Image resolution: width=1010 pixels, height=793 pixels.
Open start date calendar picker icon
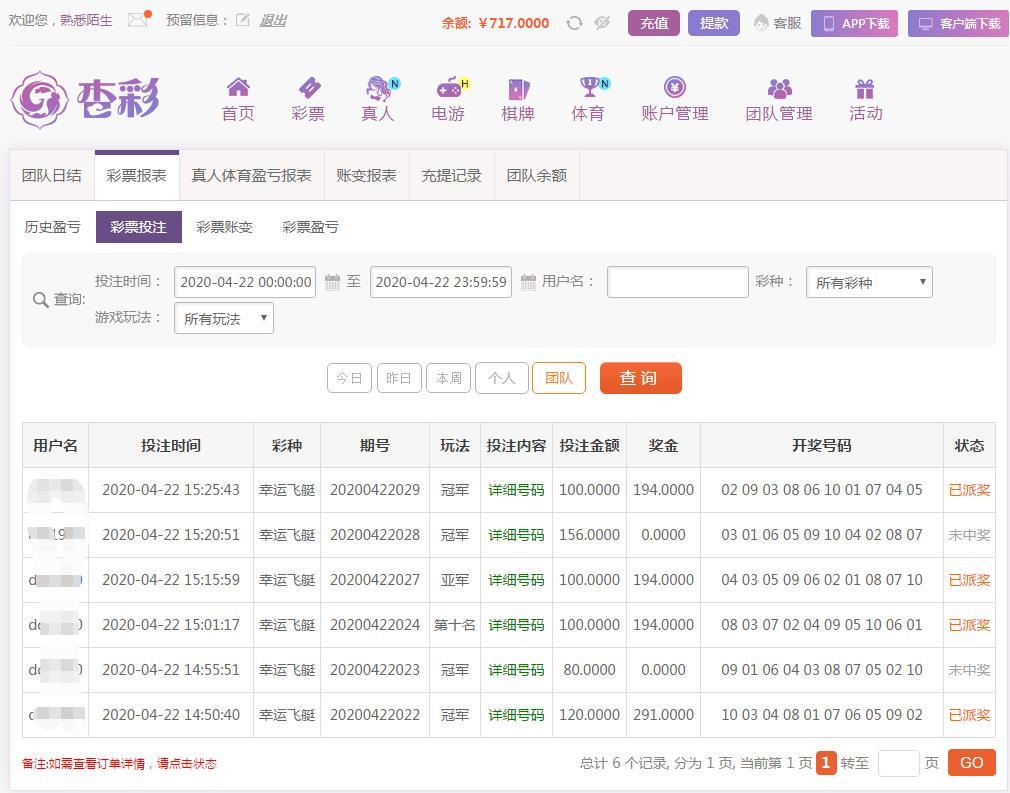(333, 283)
